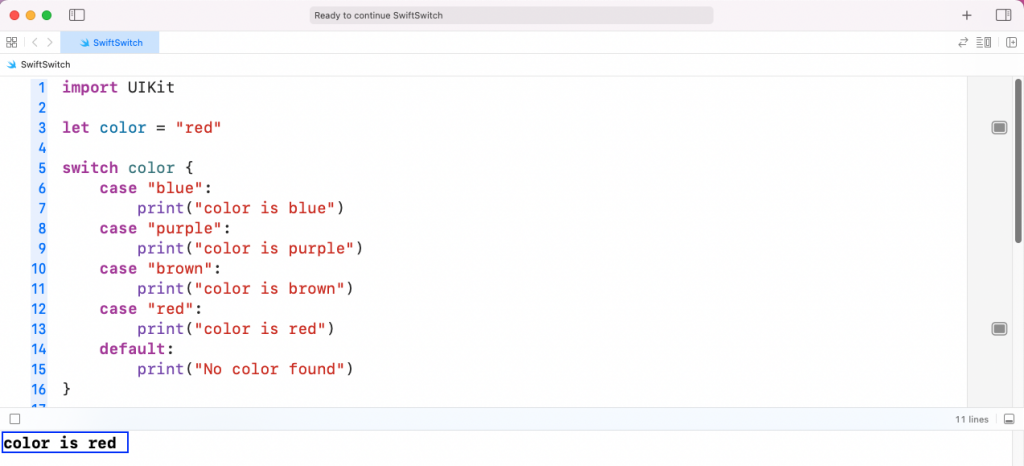Open the adjust editor options lines icon
The width and height of the screenshot is (1024, 466).
[x=984, y=42]
